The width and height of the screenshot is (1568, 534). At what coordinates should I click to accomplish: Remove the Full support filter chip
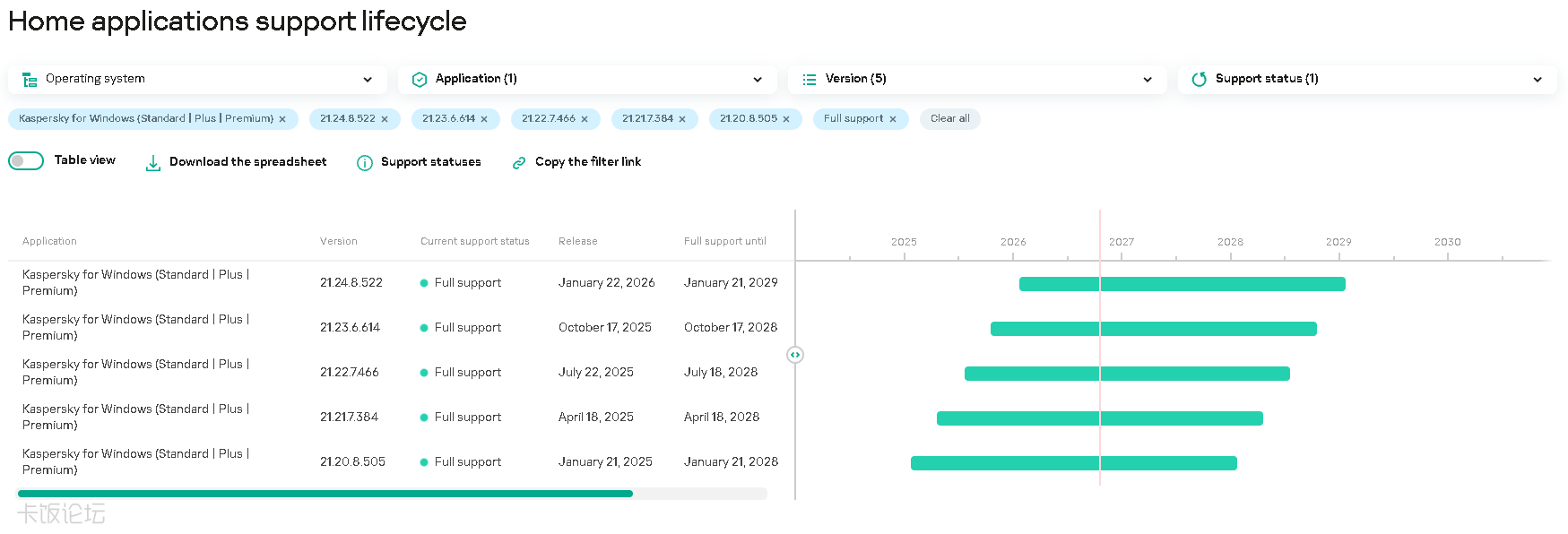(x=893, y=119)
